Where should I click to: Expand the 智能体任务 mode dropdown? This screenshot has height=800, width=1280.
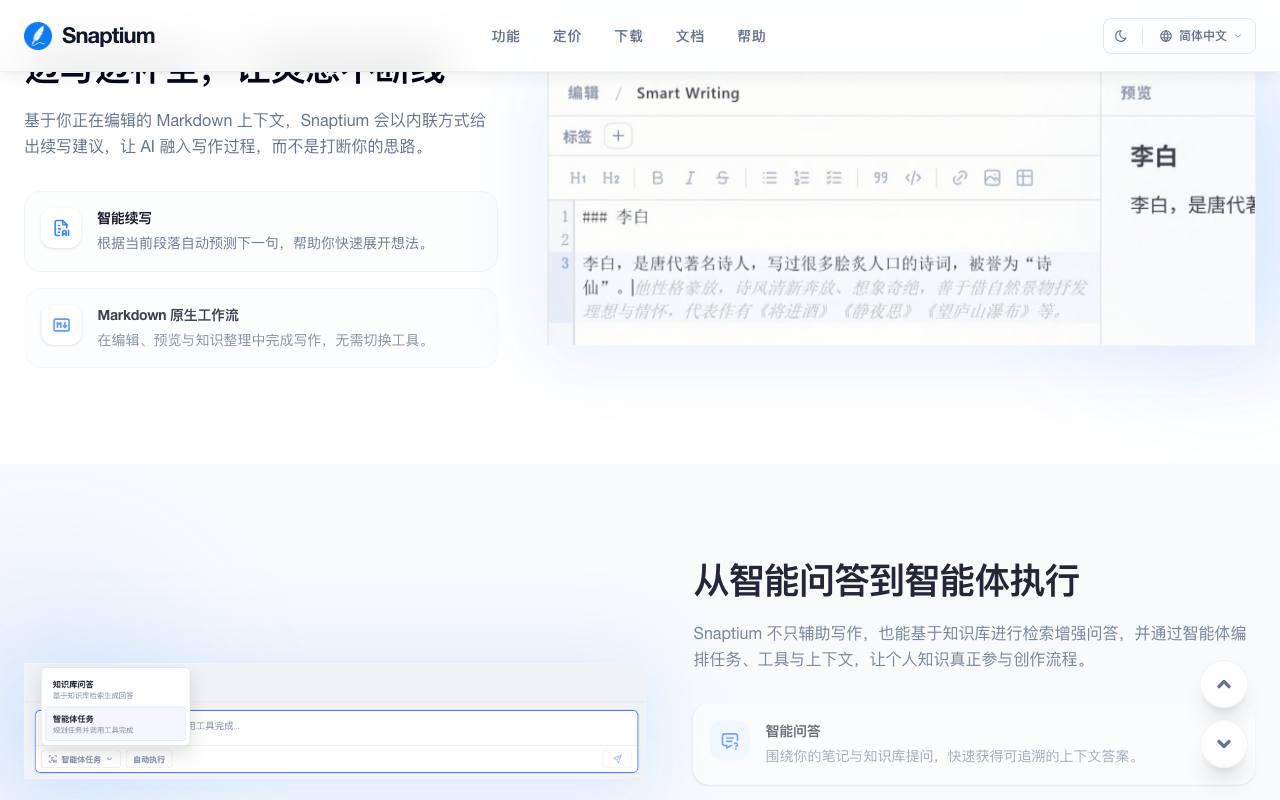[x=81, y=759]
